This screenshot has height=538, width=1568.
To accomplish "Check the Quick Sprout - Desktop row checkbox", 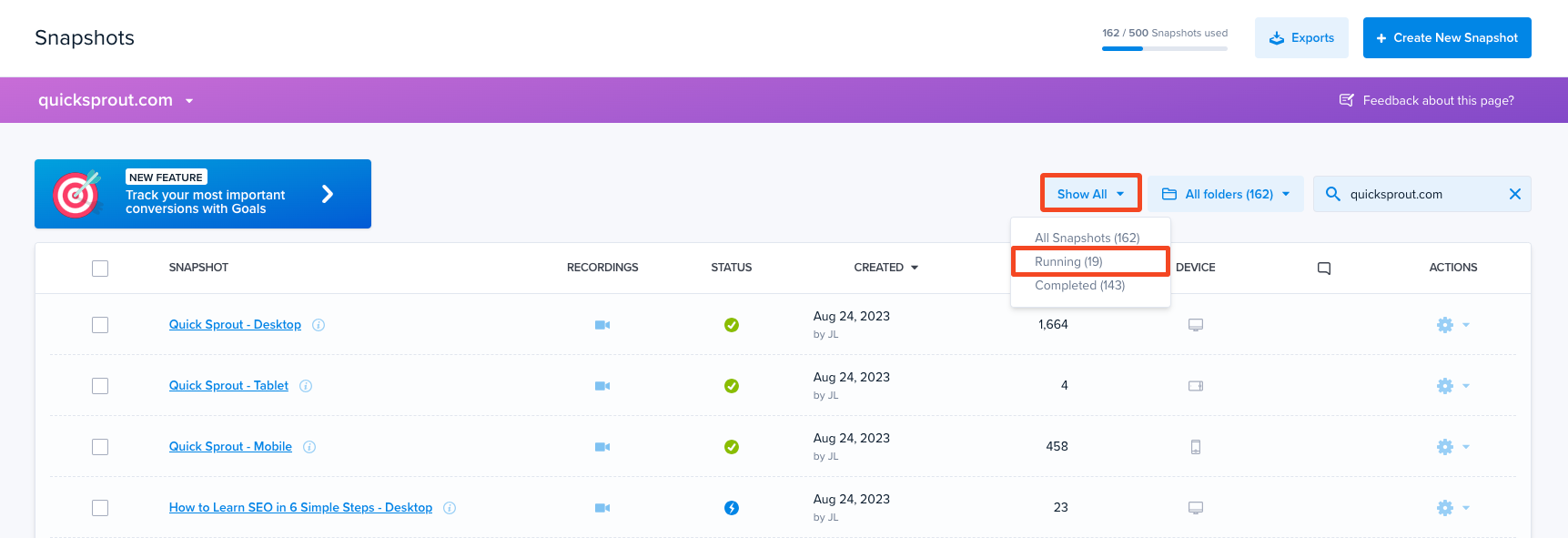I will [100, 325].
